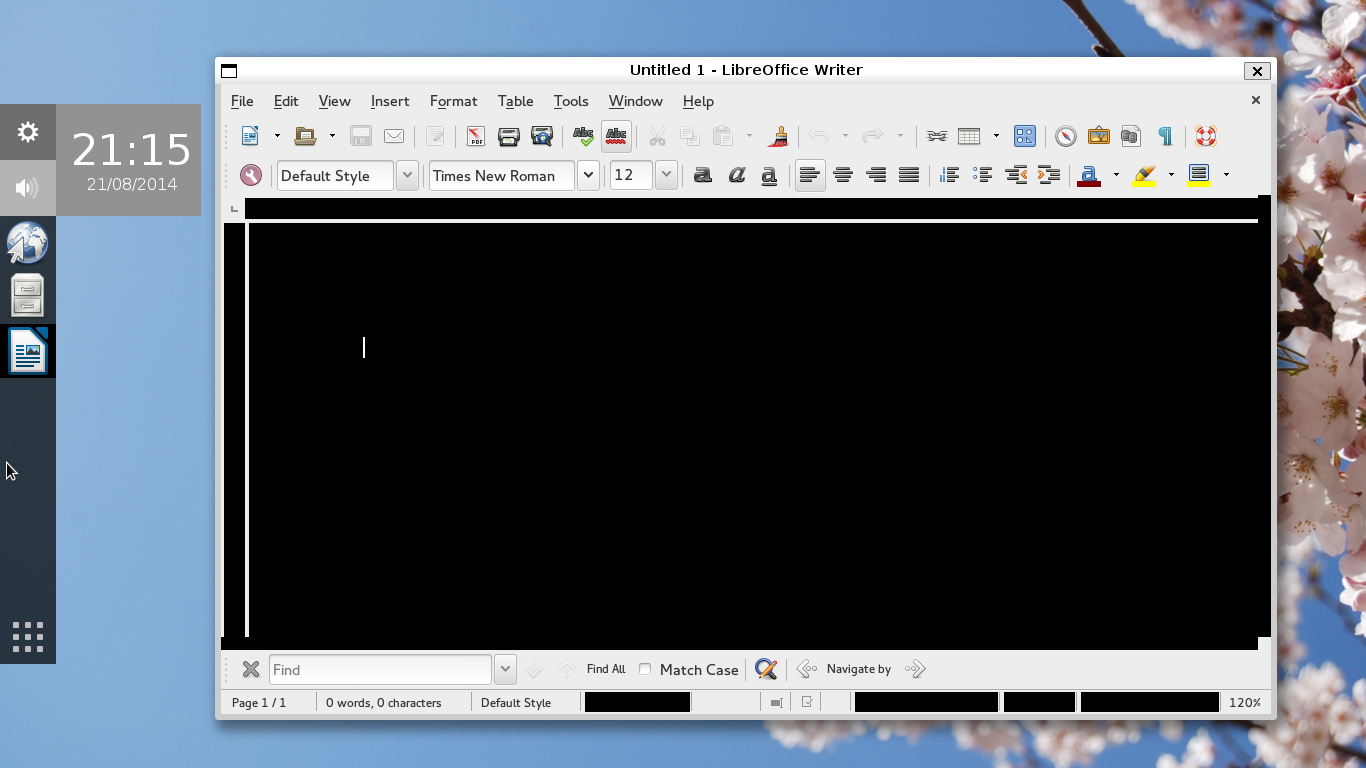Open the Tools menu
This screenshot has width=1366, height=768.
point(570,101)
